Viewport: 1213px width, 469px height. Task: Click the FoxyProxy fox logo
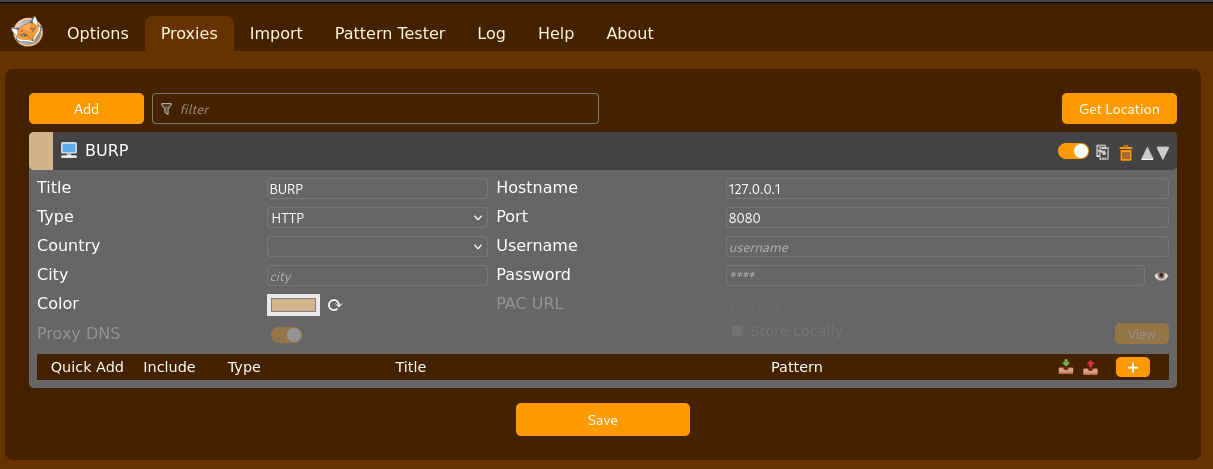(x=27, y=31)
